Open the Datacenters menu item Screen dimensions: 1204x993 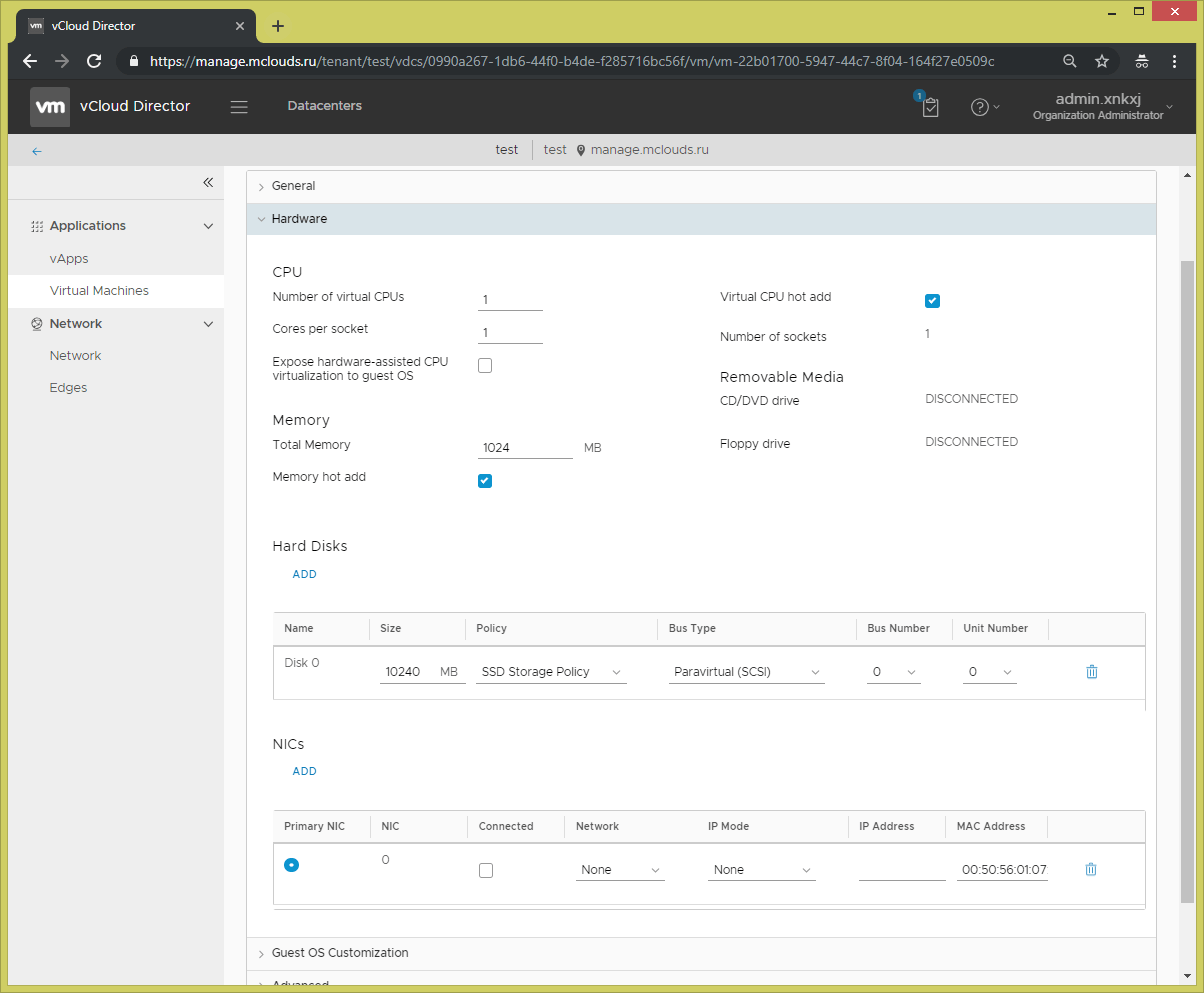(325, 106)
